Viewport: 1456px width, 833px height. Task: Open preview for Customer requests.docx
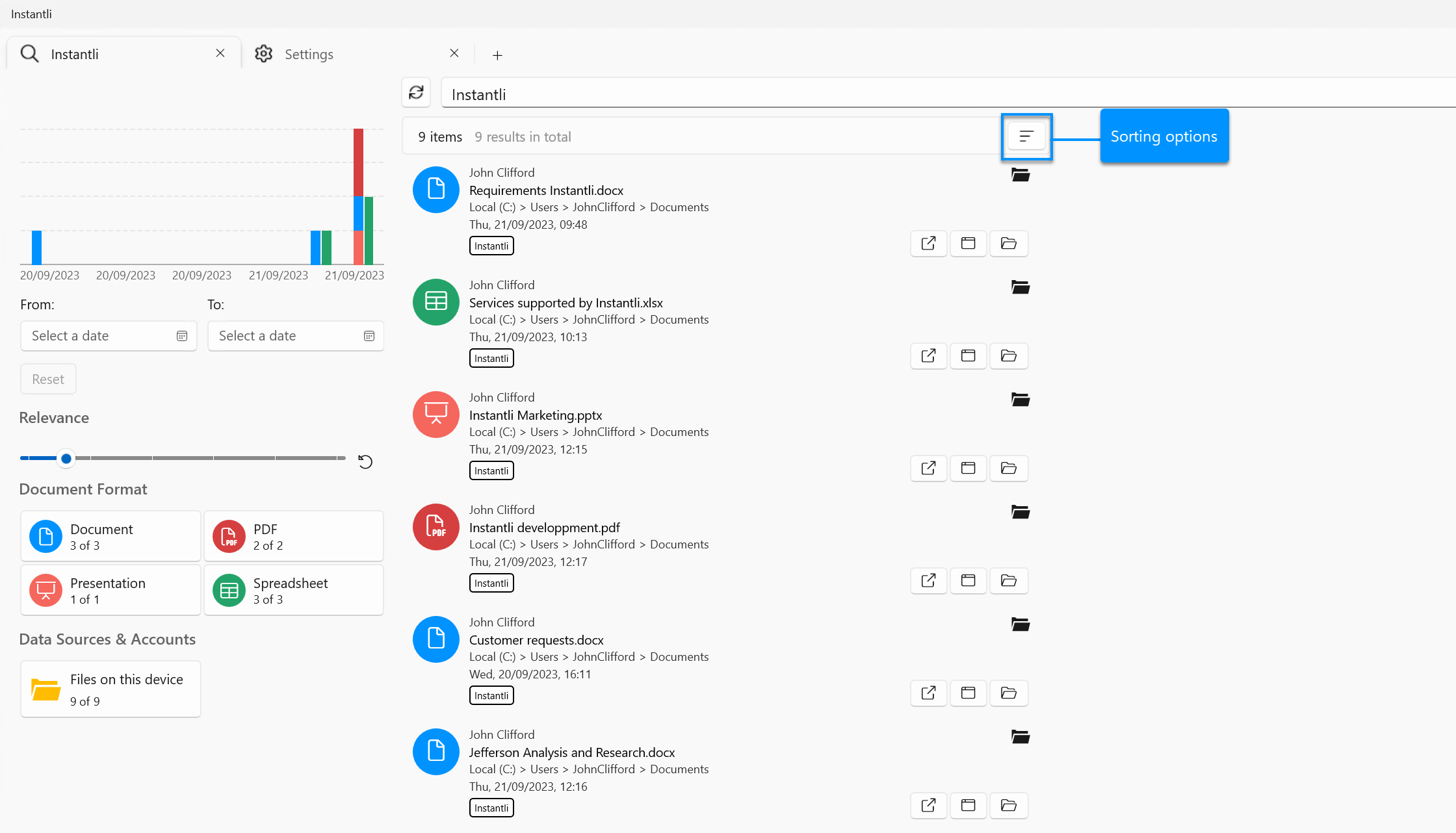click(968, 693)
